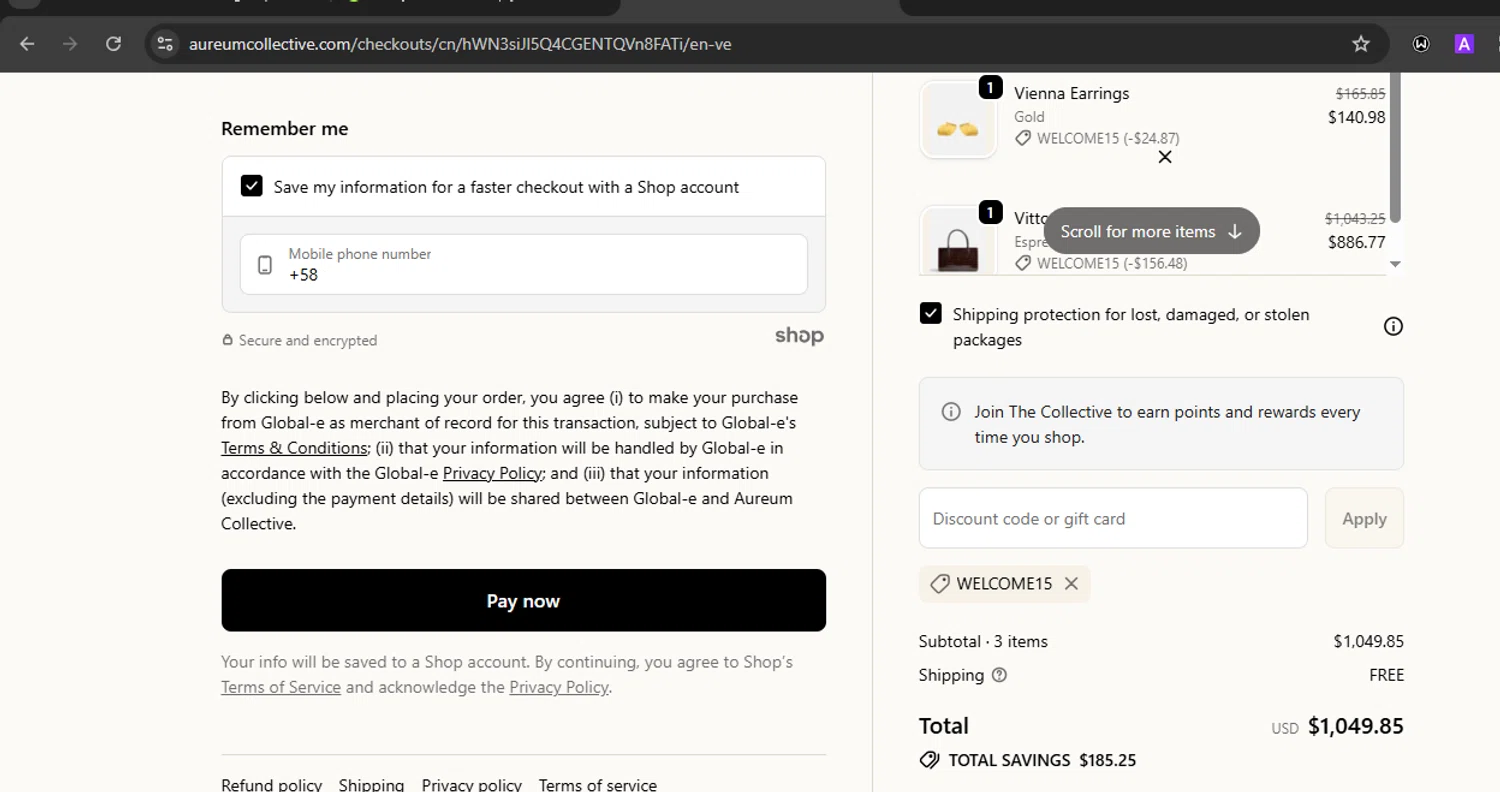Open Terms of service footer link

(598, 785)
